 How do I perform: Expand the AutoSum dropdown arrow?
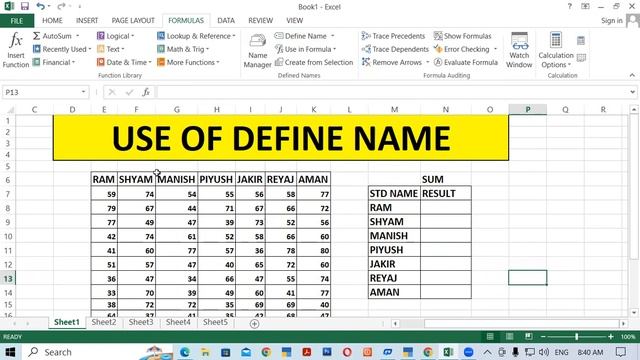pos(78,36)
